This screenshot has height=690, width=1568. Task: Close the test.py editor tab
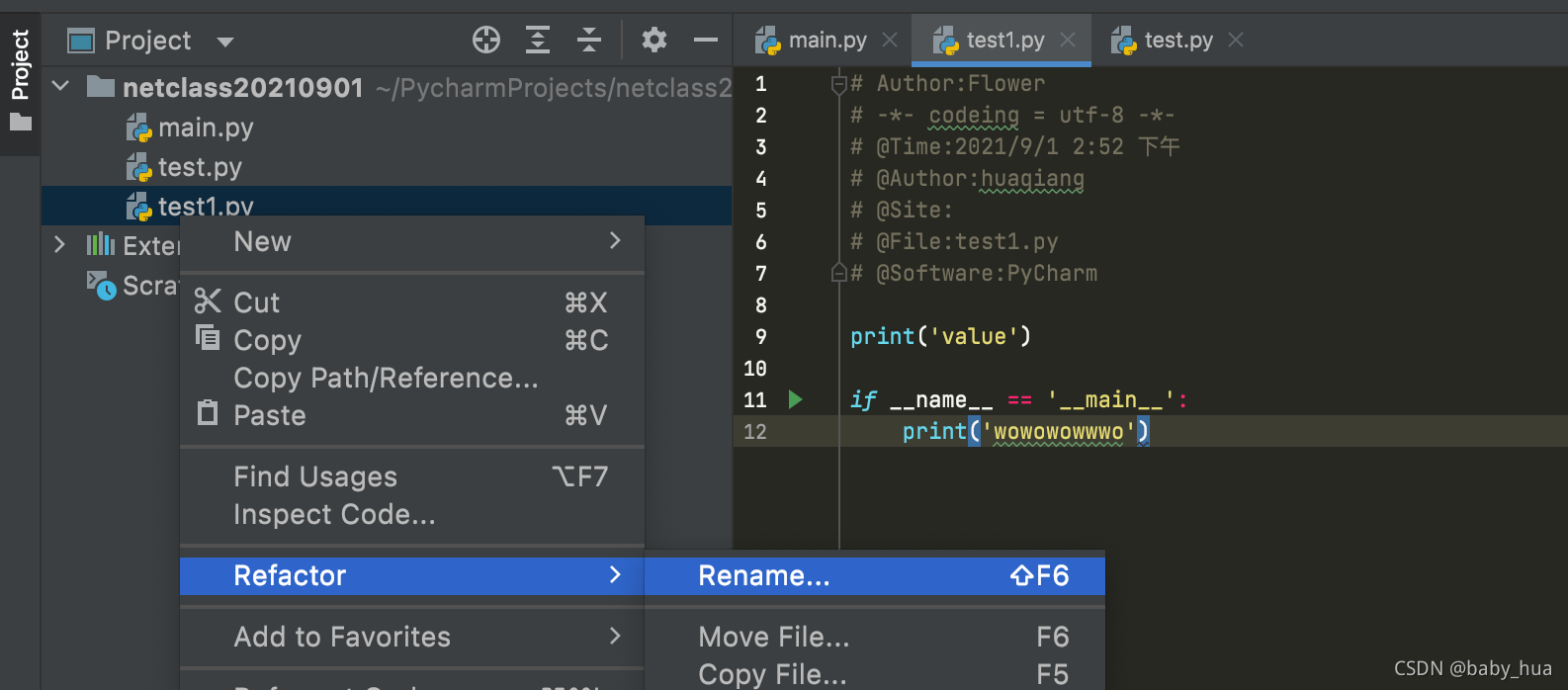(x=1236, y=41)
